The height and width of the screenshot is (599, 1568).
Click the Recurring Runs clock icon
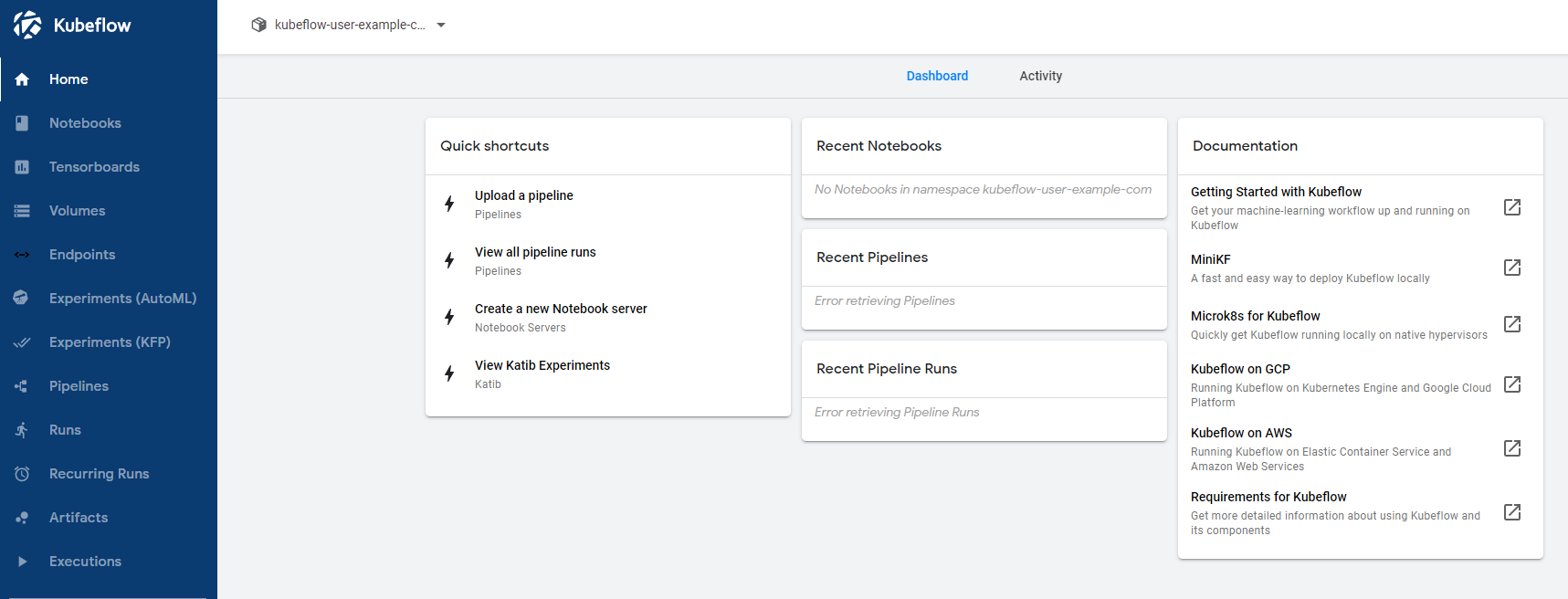pos(22,474)
